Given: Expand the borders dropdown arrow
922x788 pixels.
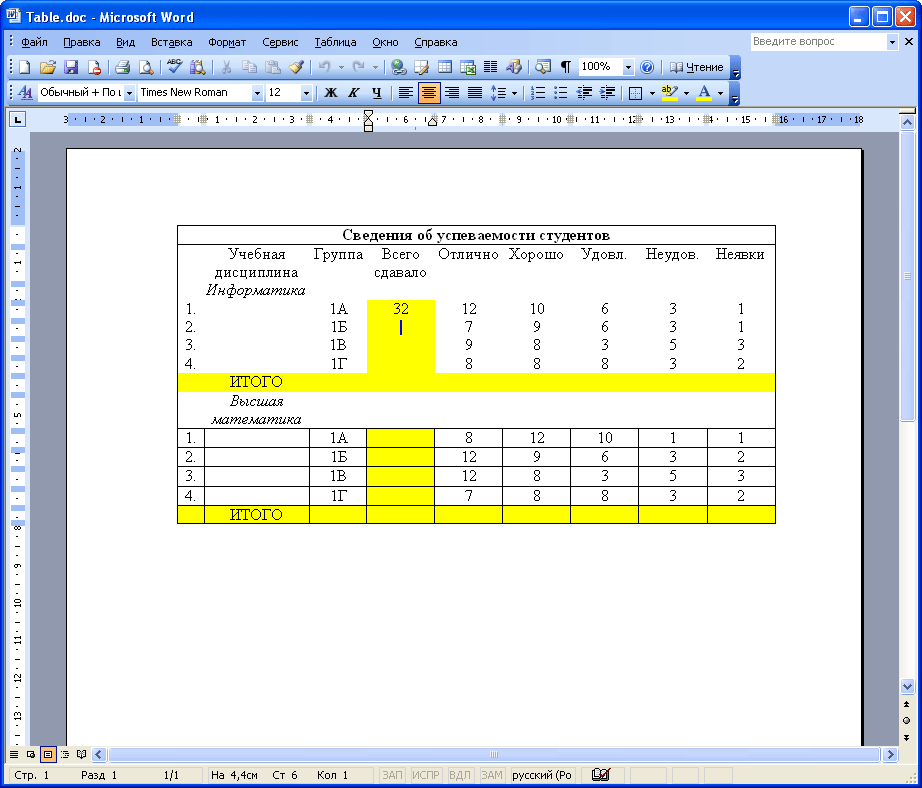Looking at the screenshot, I should point(652,93).
